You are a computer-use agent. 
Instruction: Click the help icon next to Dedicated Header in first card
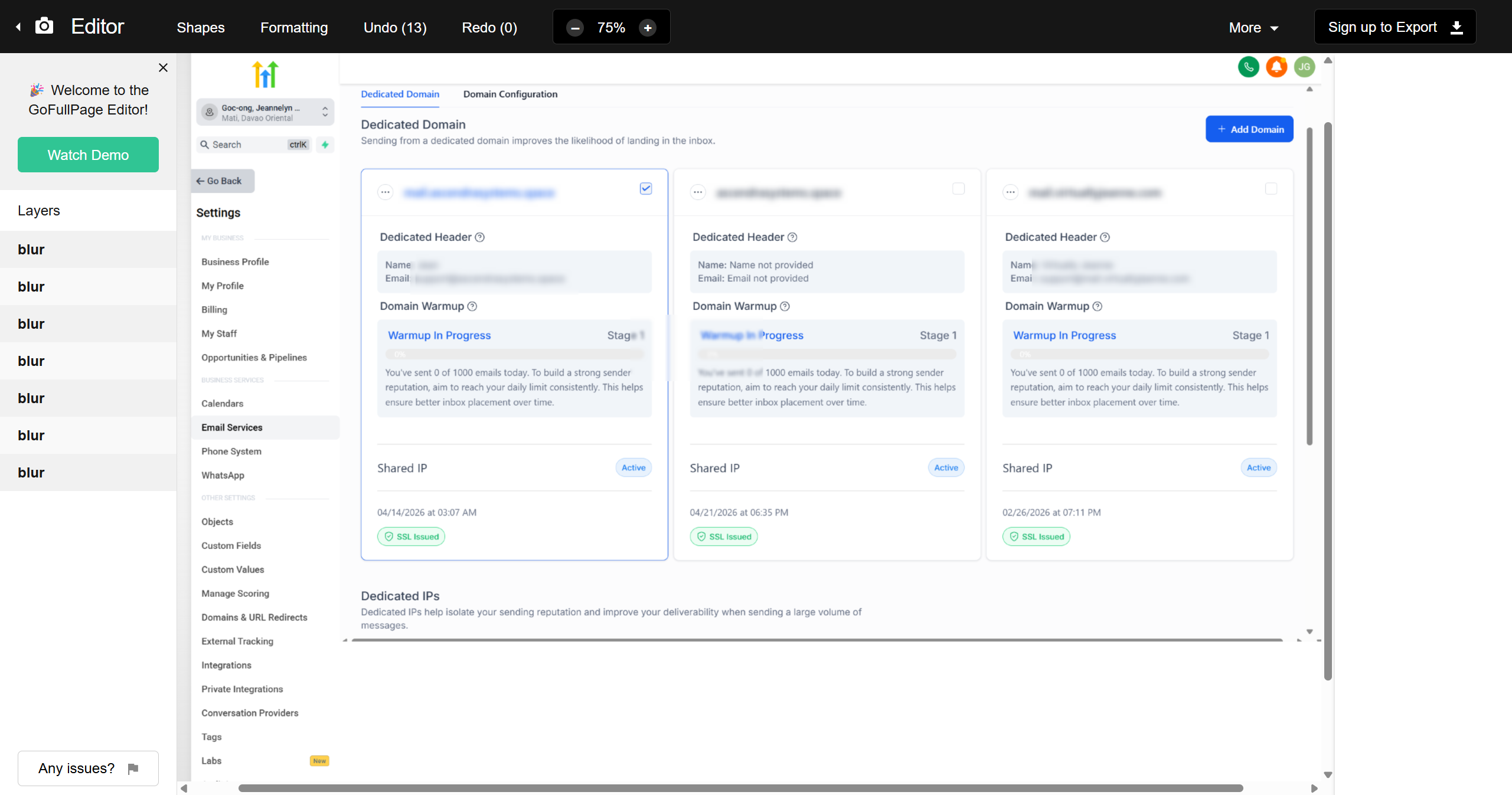[480, 237]
